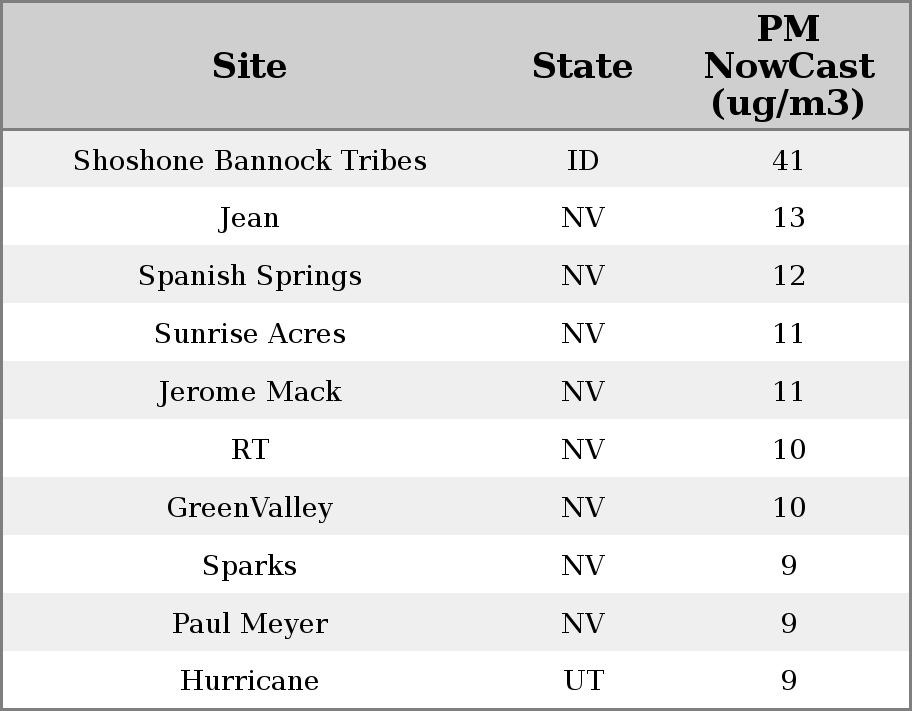Image resolution: width=912 pixels, height=711 pixels.
Task: Click the Jerome Mack site name
Action: [249, 392]
